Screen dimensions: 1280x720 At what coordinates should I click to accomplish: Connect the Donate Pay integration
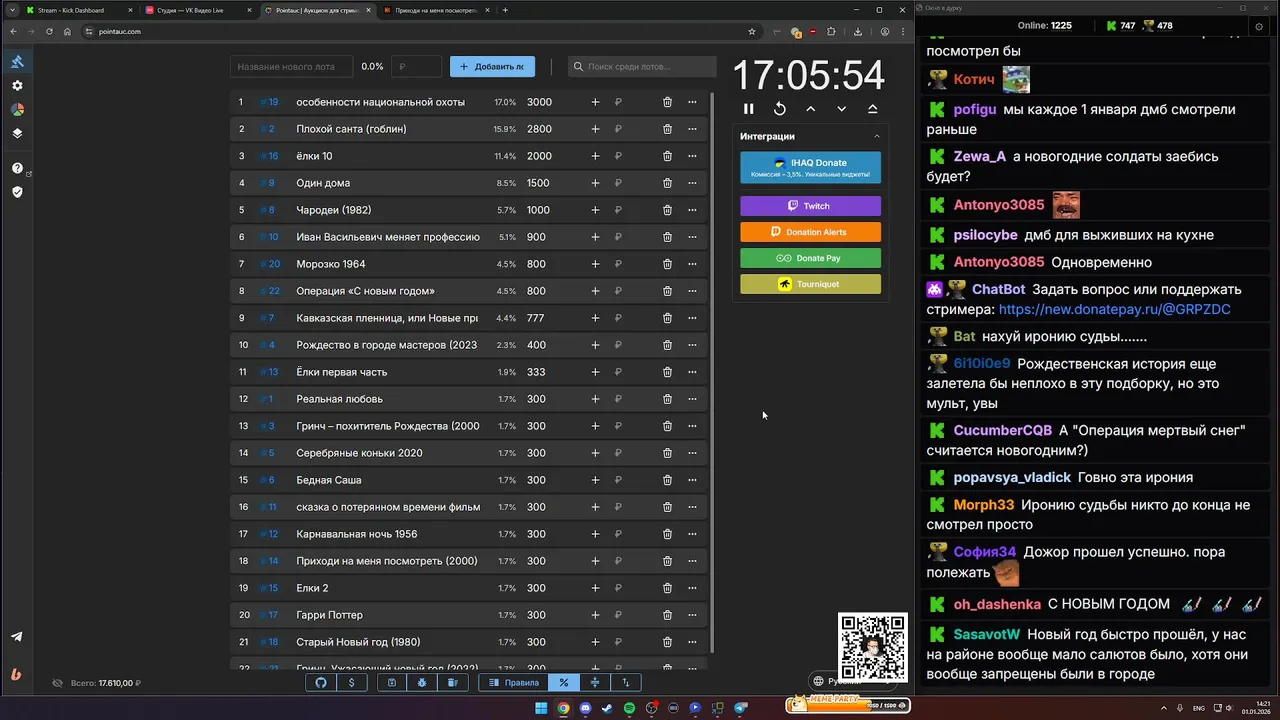810,258
